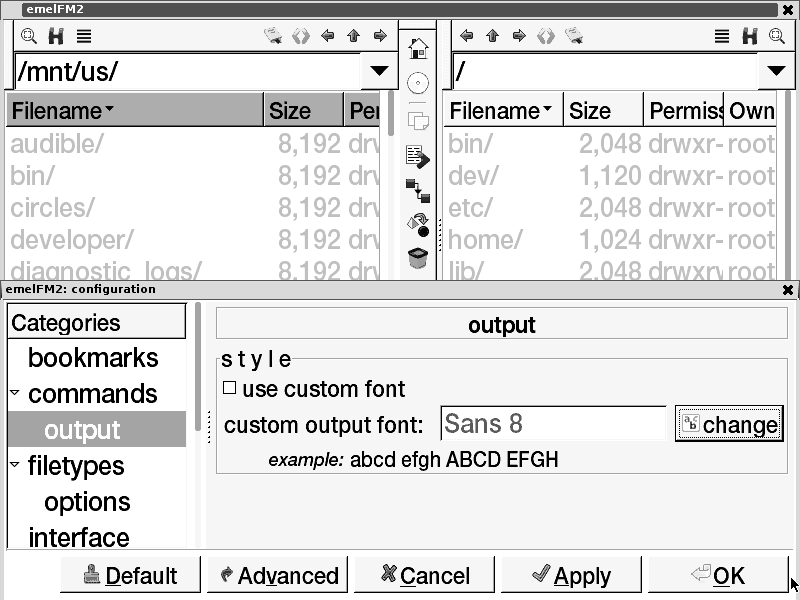Click the Advanced button

pyautogui.click(x=277, y=576)
